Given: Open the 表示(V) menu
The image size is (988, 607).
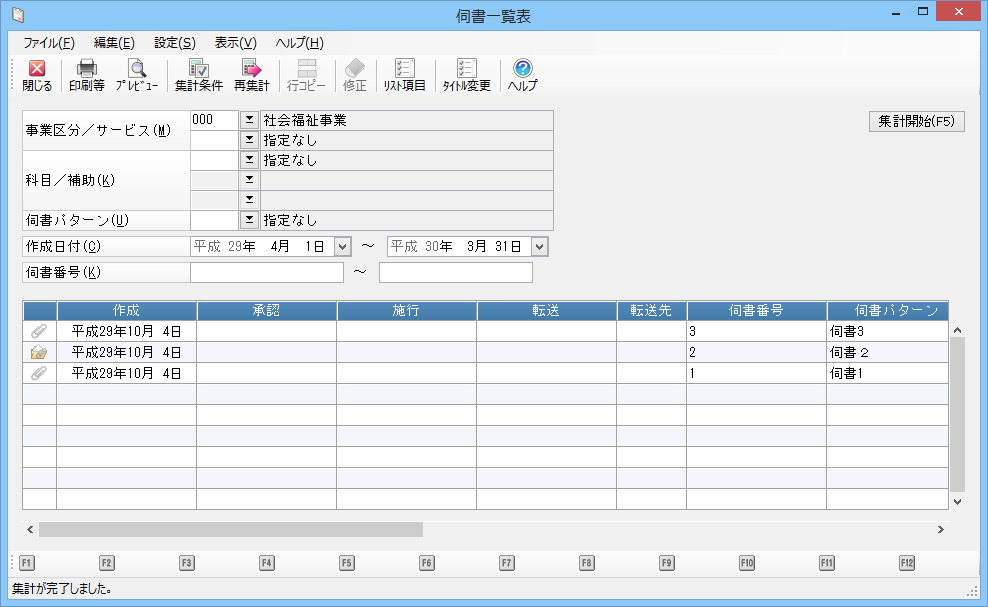Looking at the screenshot, I should click(x=235, y=43).
